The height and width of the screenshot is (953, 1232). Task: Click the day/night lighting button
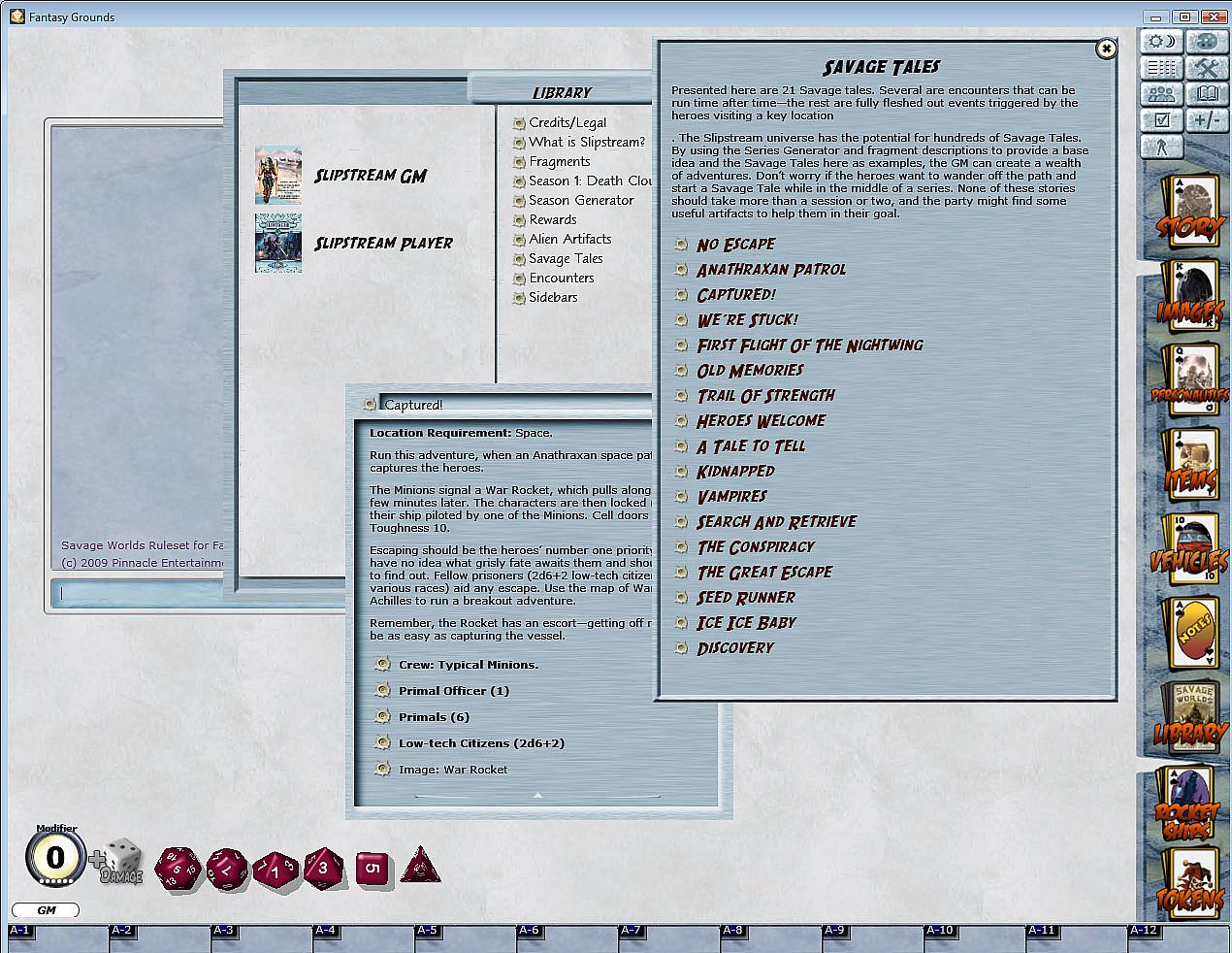pos(1161,42)
